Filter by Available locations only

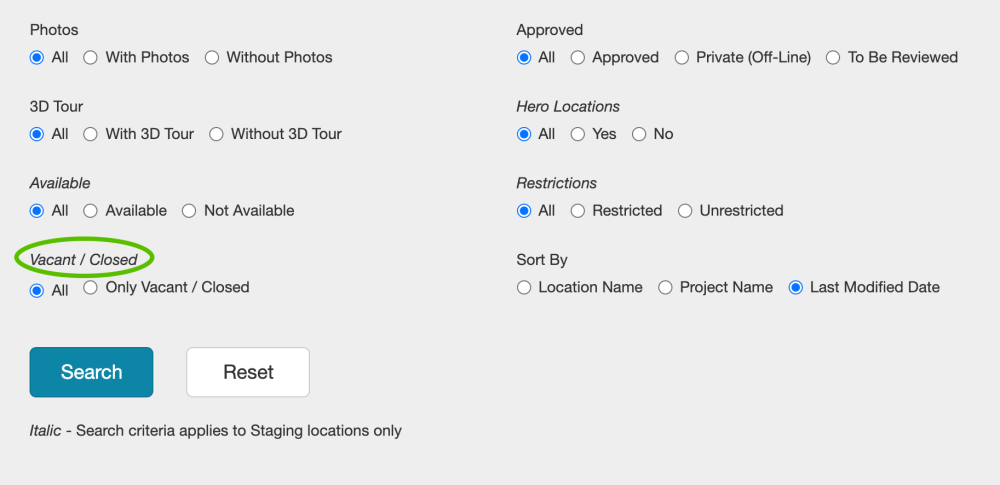tap(91, 211)
